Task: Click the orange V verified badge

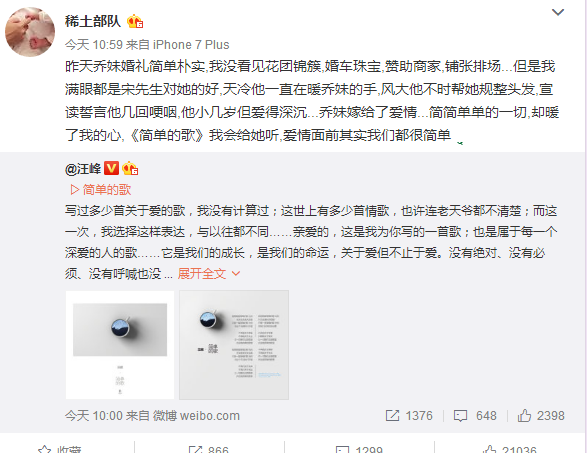Action: coord(111,168)
